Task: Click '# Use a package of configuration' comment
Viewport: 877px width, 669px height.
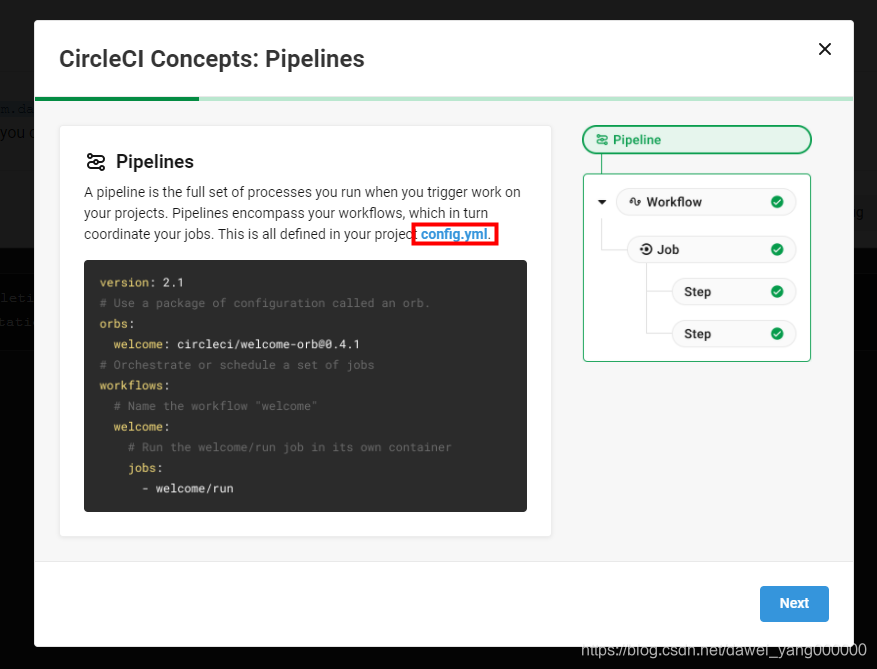Action: 264,303
